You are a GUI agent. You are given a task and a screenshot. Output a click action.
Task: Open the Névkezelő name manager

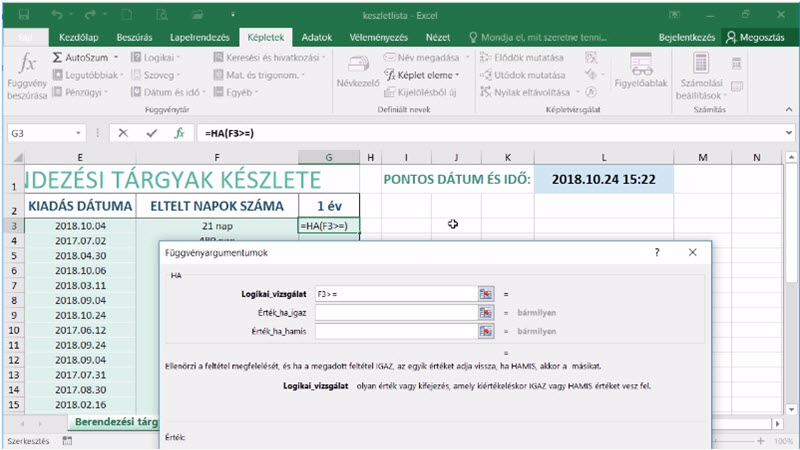(x=358, y=71)
